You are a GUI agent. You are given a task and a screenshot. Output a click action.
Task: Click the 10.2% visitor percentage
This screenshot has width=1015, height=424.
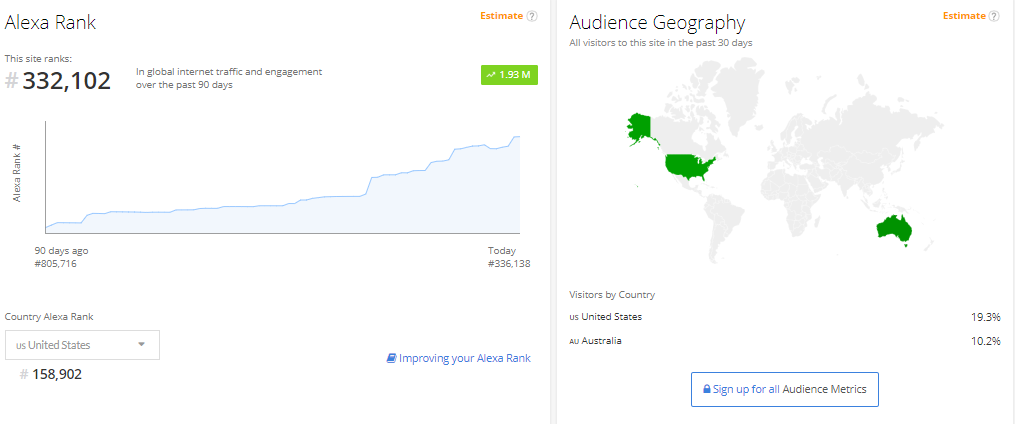pos(986,340)
